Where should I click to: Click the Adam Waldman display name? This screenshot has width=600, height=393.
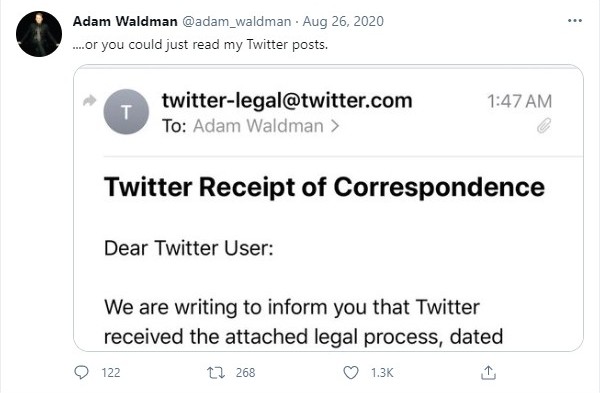pyautogui.click(x=125, y=21)
